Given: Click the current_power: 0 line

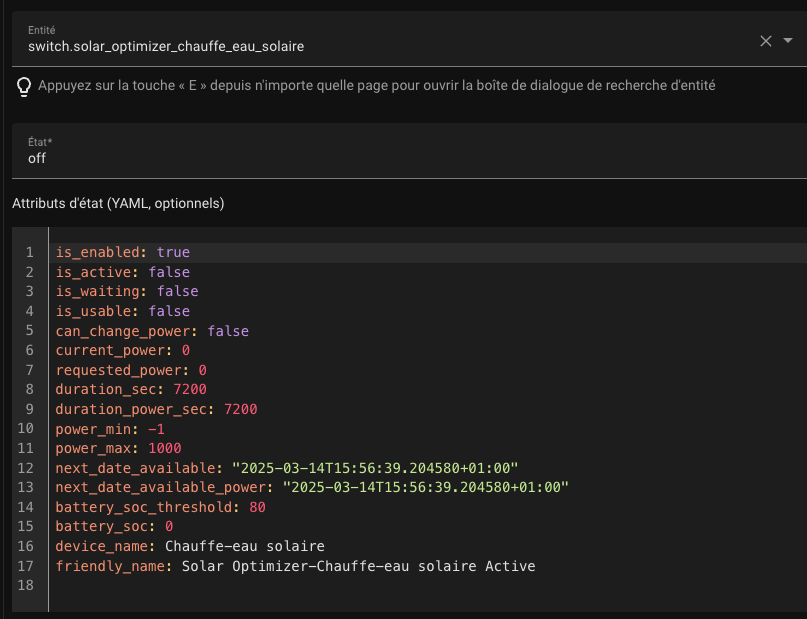Looking at the screenshot, I should coord(122,350).
